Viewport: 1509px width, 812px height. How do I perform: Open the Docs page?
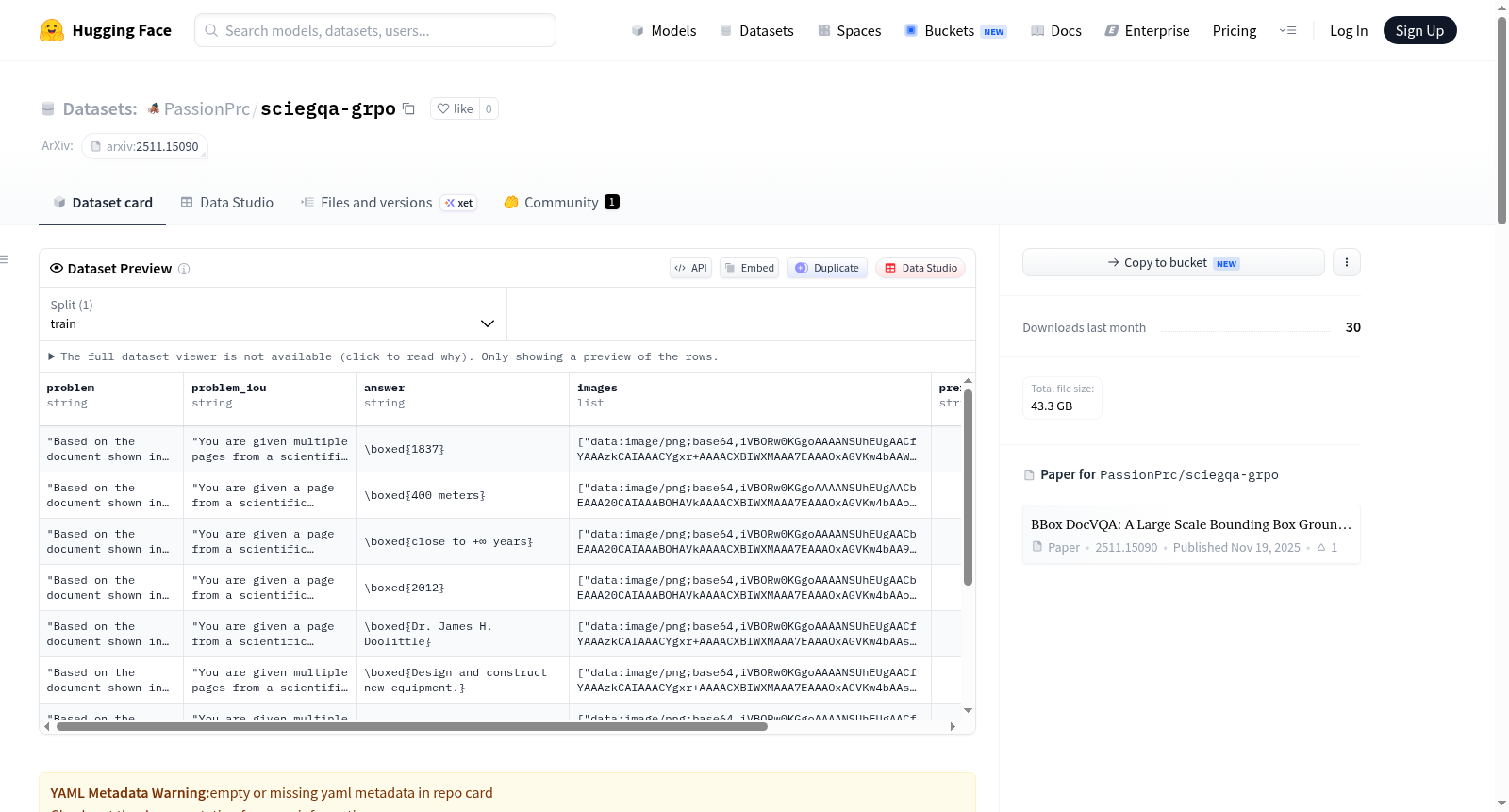pyautogui.click(x=1056, y=30)
